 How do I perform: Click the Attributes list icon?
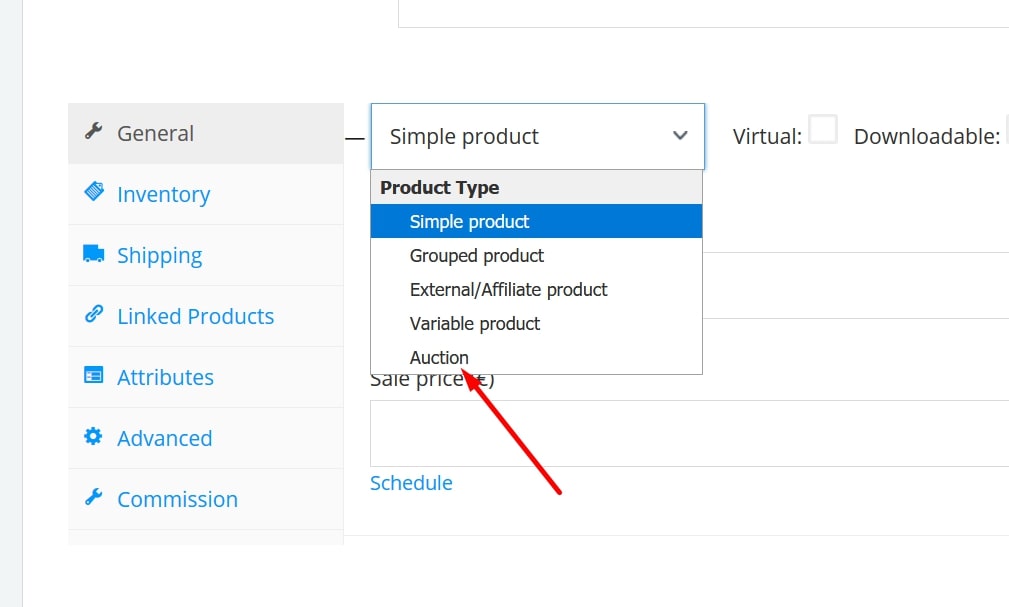(x=94, y=375)
